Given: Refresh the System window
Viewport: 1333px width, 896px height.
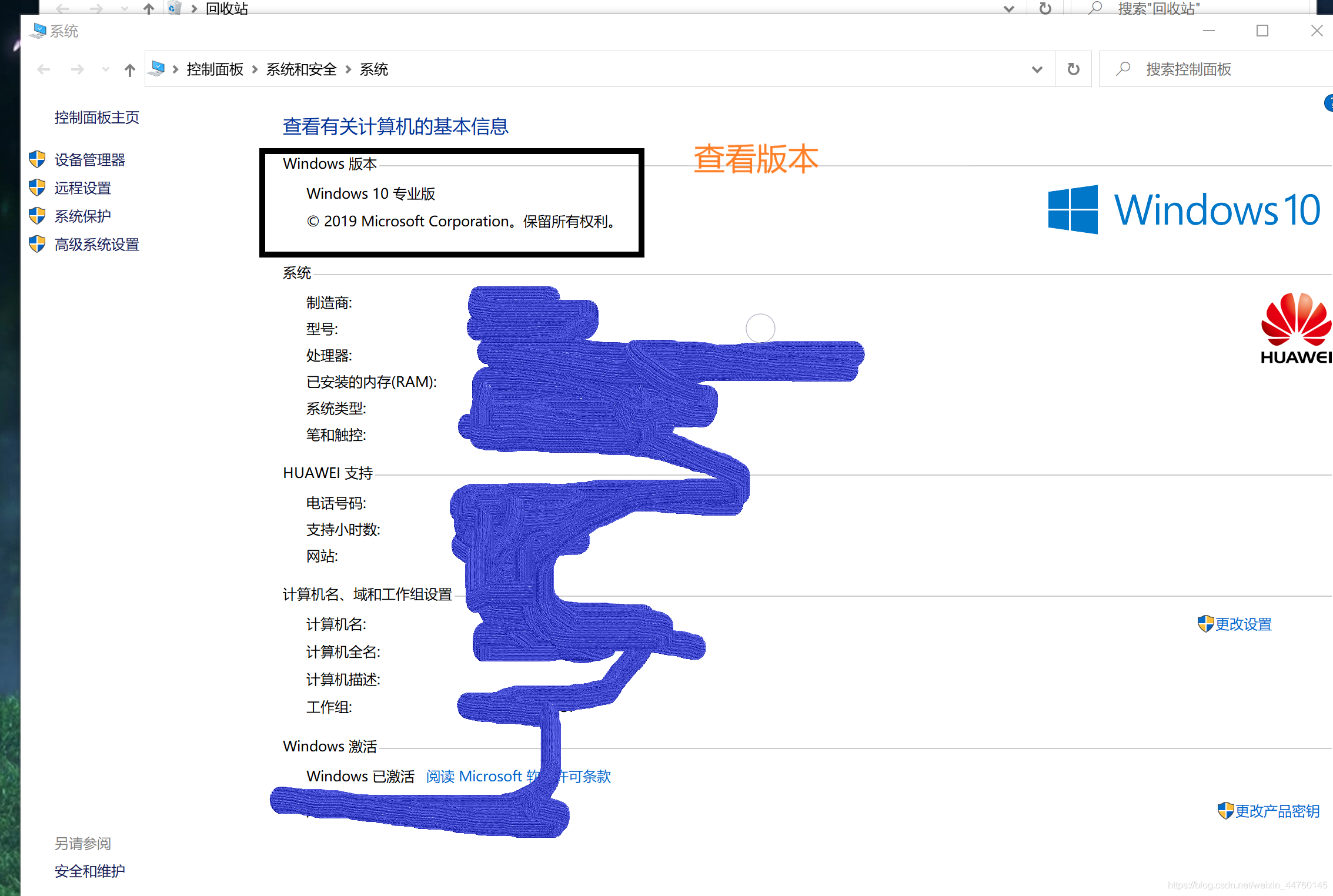Looking at the screenshot, I should tap(1073, 69).
